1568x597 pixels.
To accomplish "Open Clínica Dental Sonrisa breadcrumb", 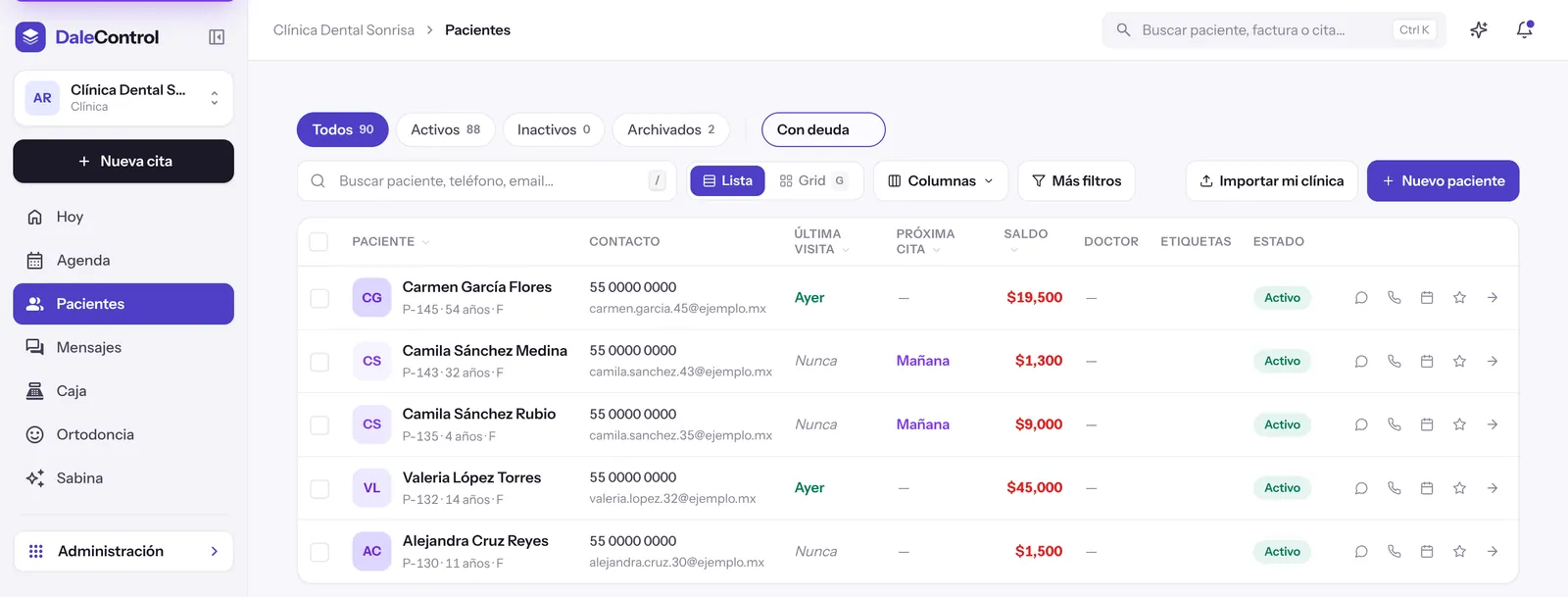I will click(343, 30).
